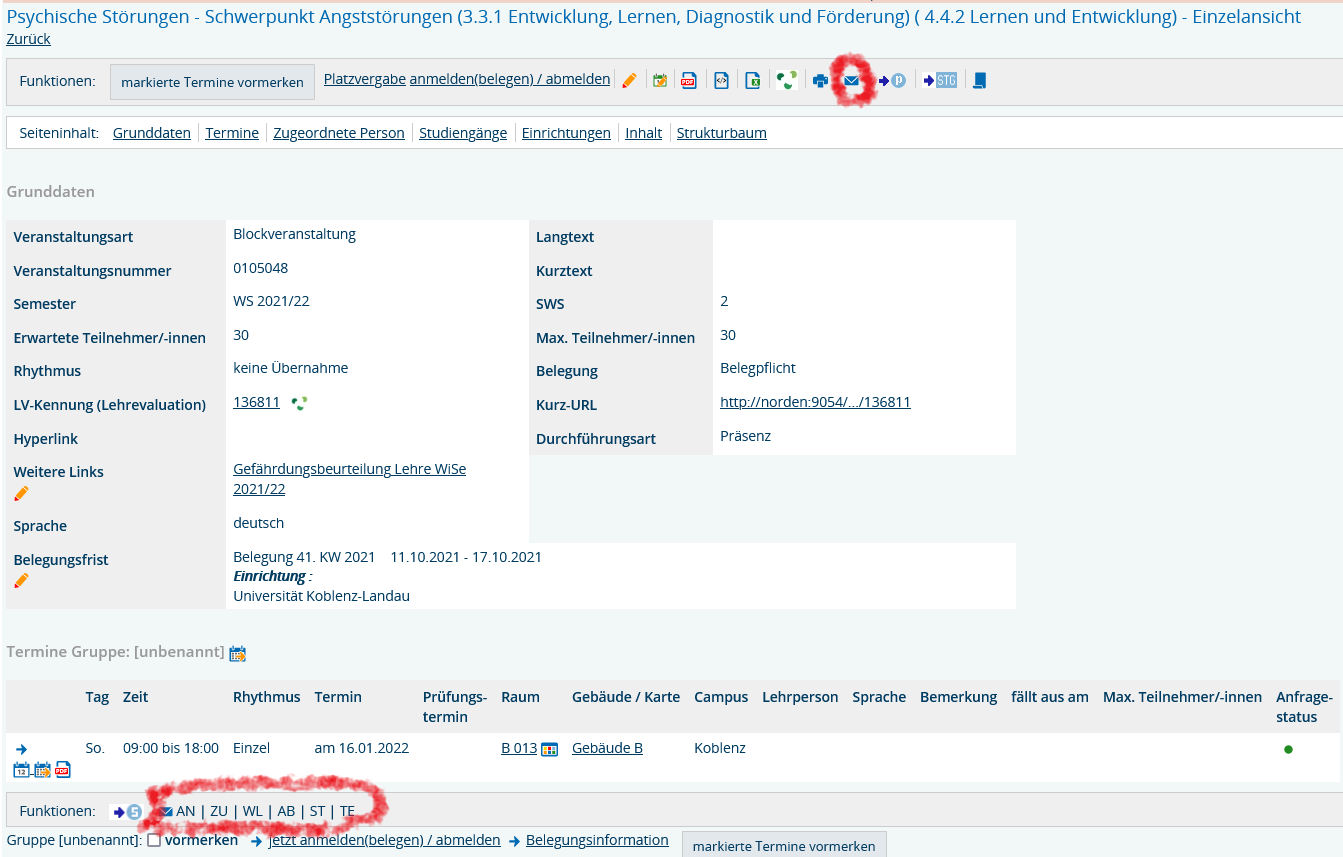Viewport: 1343px width, 857px height.
Task: Click the printer icon in the toolbar
Action: (820, 81)
